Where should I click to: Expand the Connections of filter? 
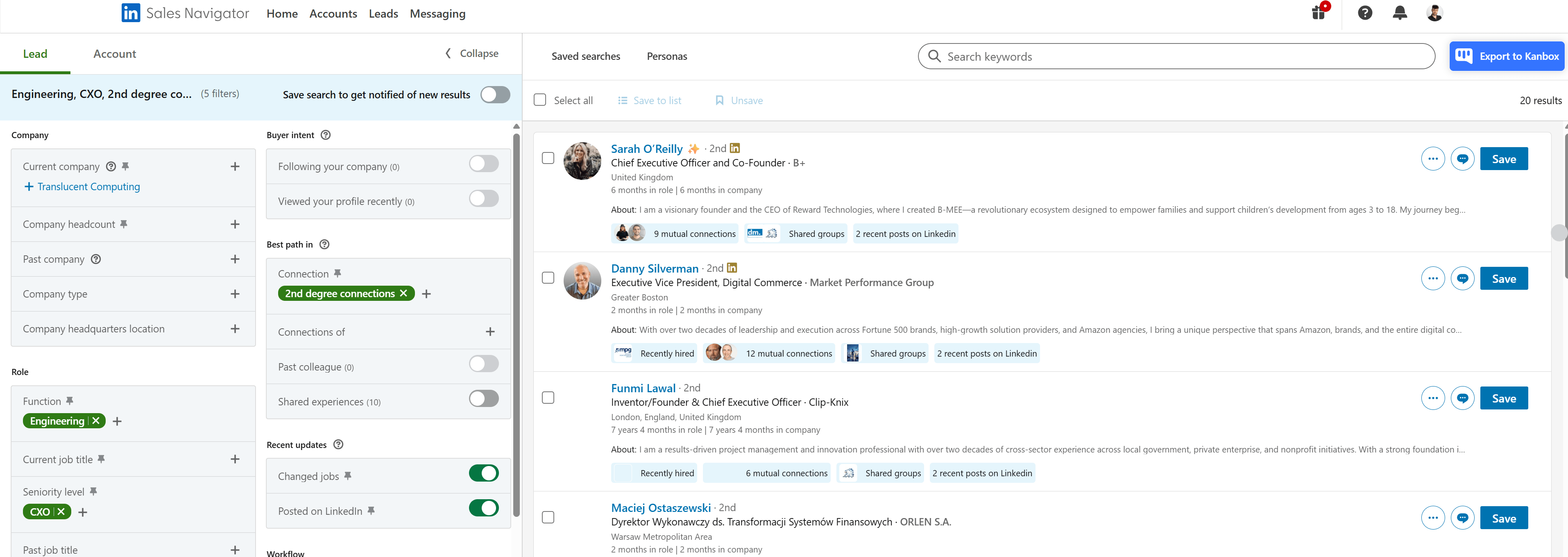(490, 332)
